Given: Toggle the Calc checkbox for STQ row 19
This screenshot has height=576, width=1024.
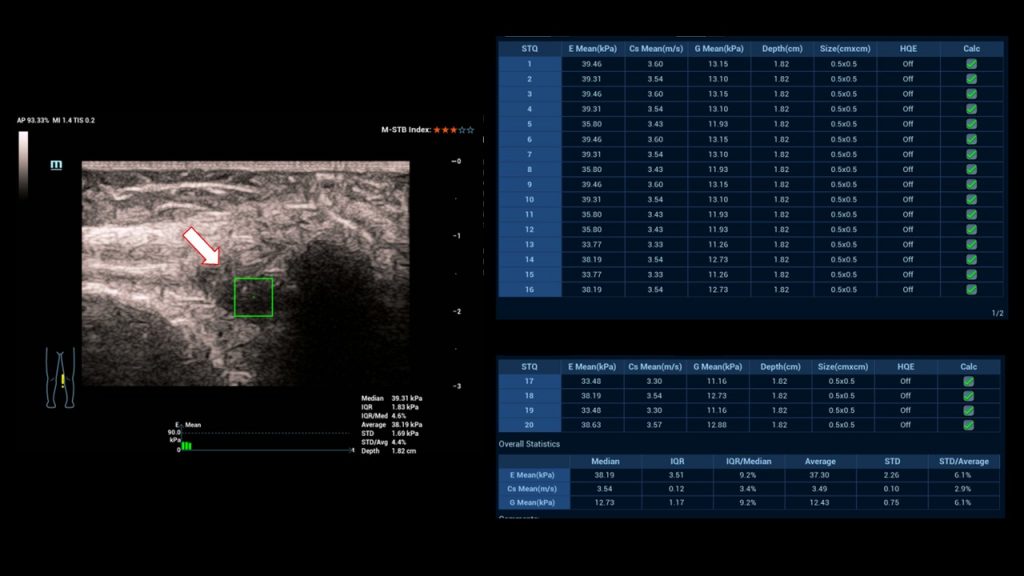Looking at the screenshot, I should (x=968, y=410).
